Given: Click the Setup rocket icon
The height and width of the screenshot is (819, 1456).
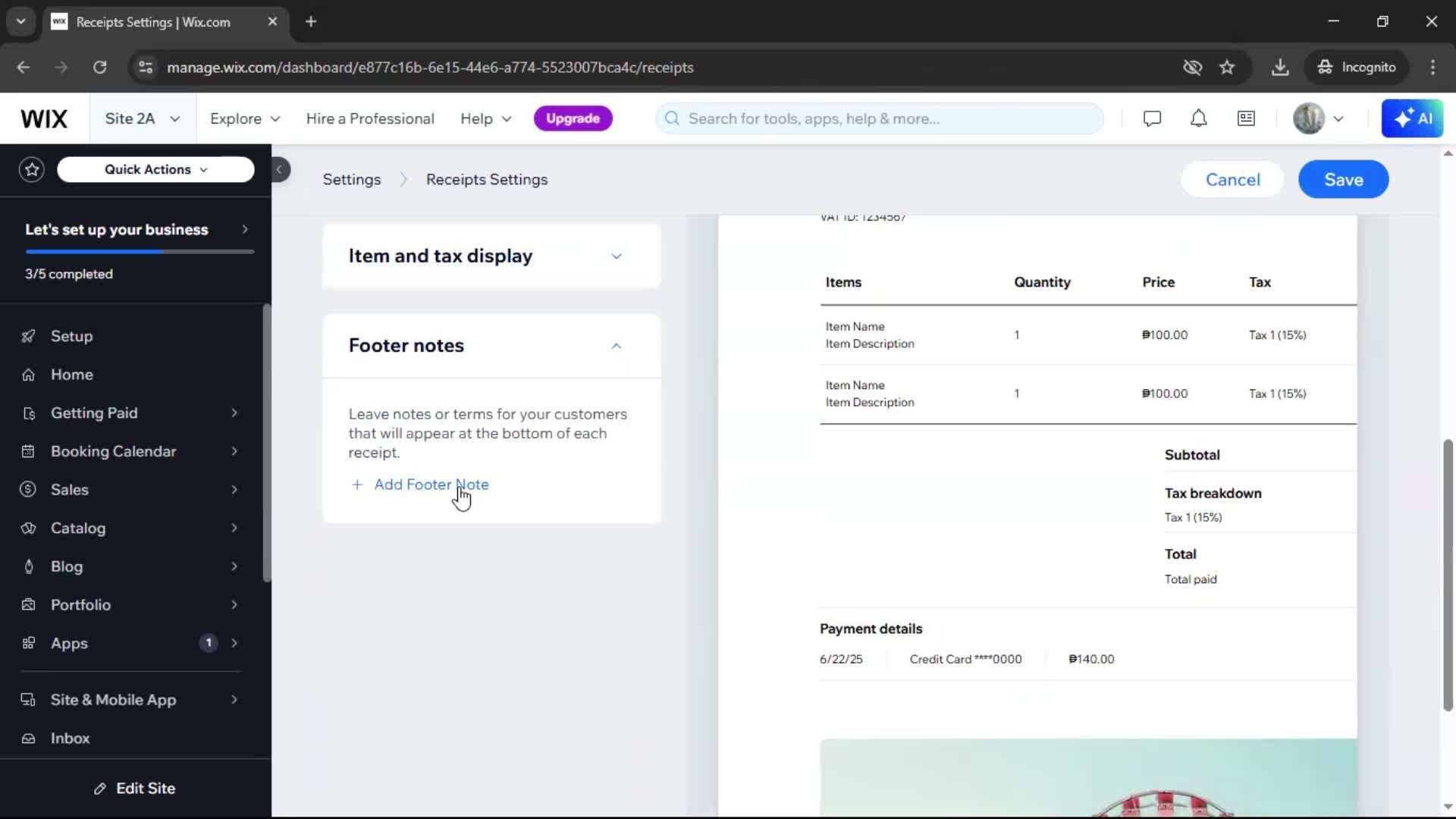Looking at the screenshot, I should [x=28, y=336].
